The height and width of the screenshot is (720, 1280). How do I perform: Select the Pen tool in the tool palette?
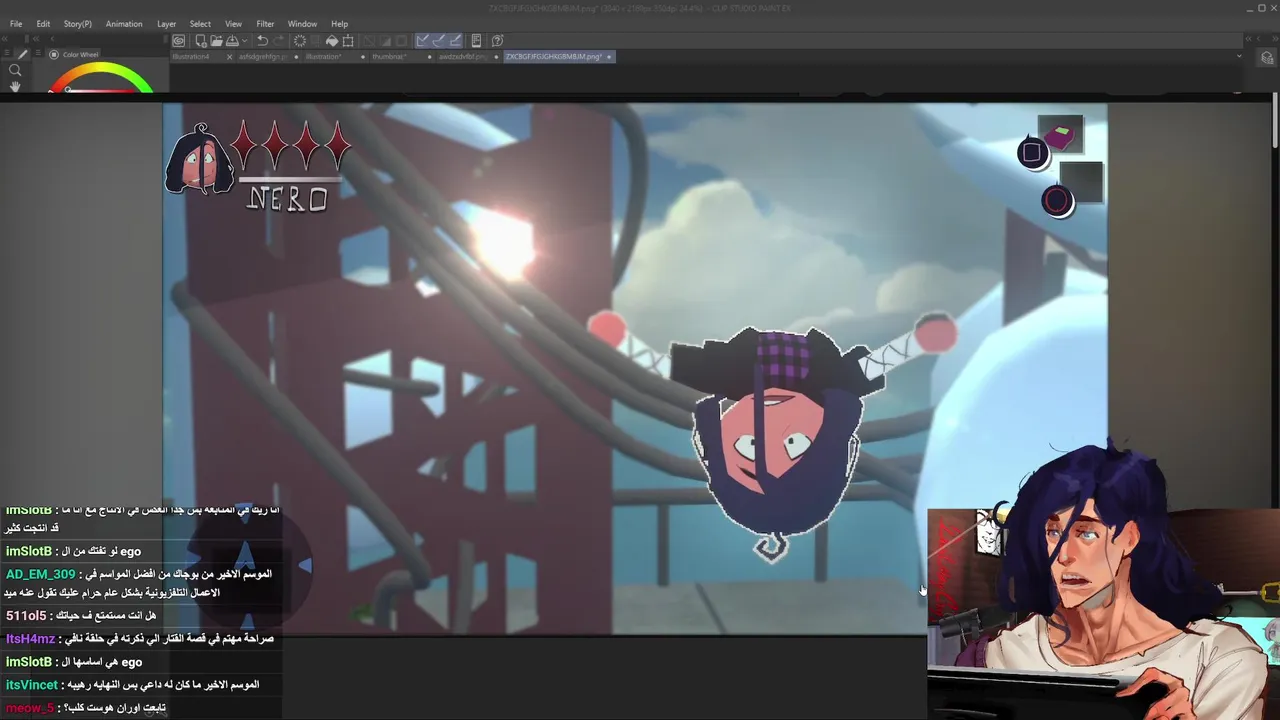pyautogui.click(x=23, y=54)
